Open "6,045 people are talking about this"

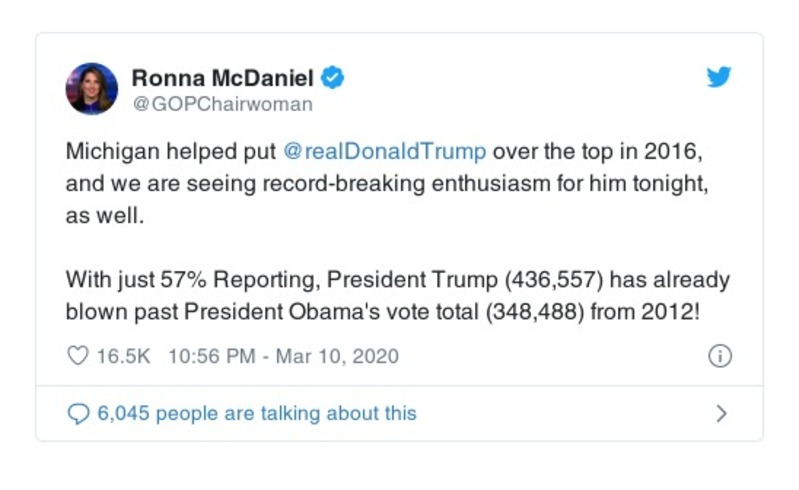(x=256, y=413)
